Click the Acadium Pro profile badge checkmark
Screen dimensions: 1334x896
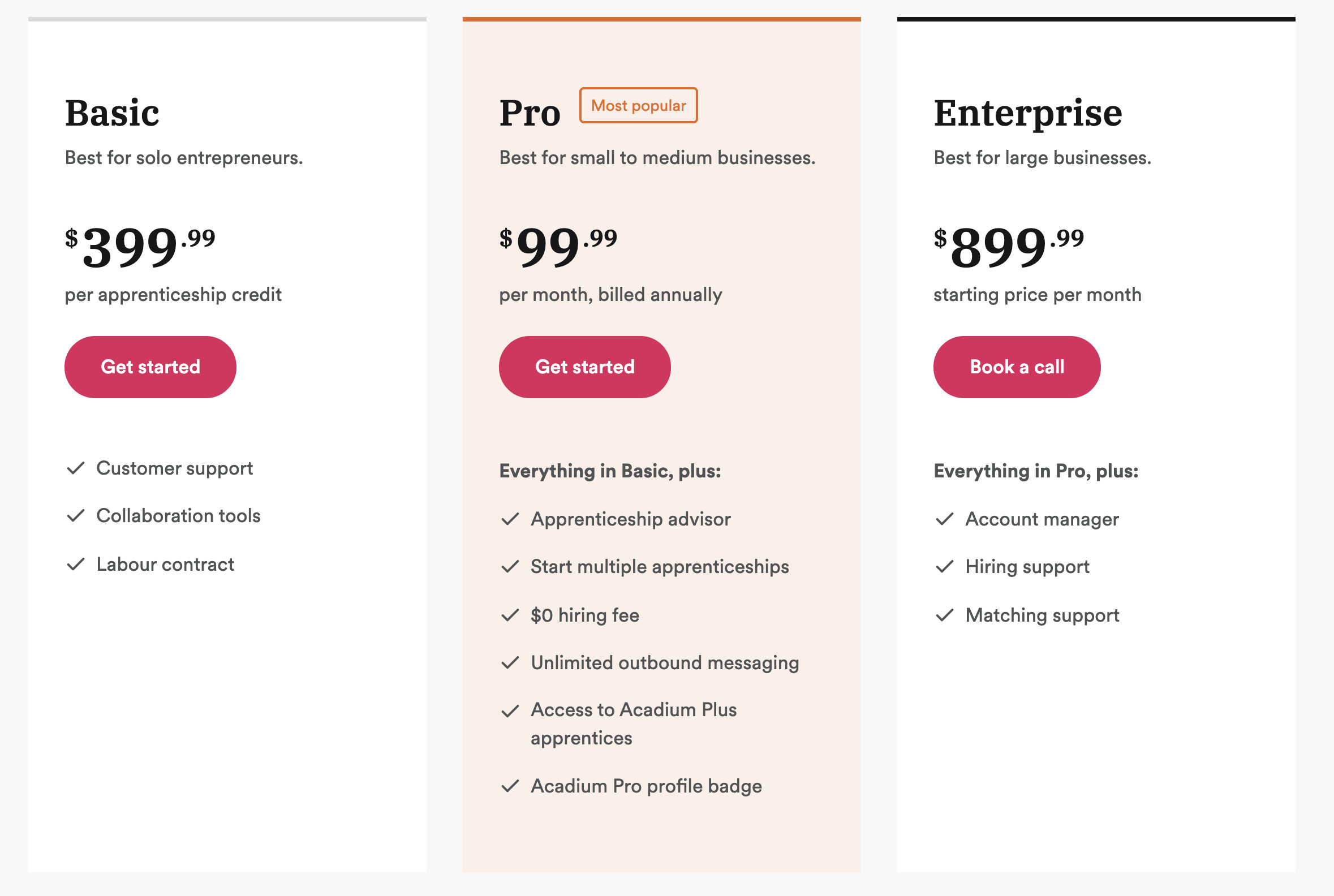point(510,786)
